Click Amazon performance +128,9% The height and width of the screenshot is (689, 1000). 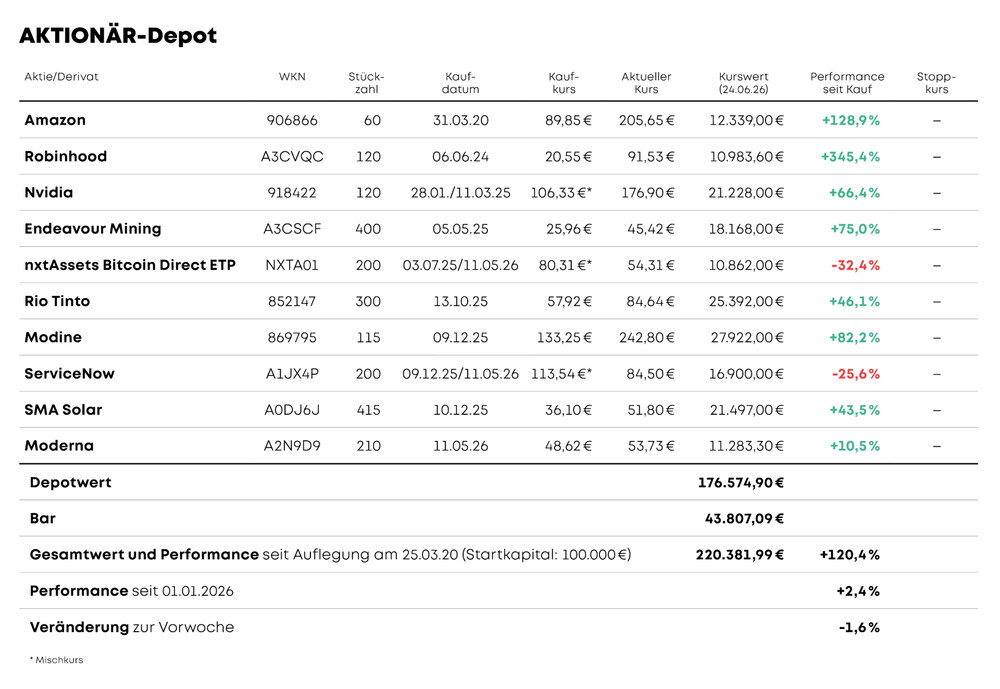[851, 120]
